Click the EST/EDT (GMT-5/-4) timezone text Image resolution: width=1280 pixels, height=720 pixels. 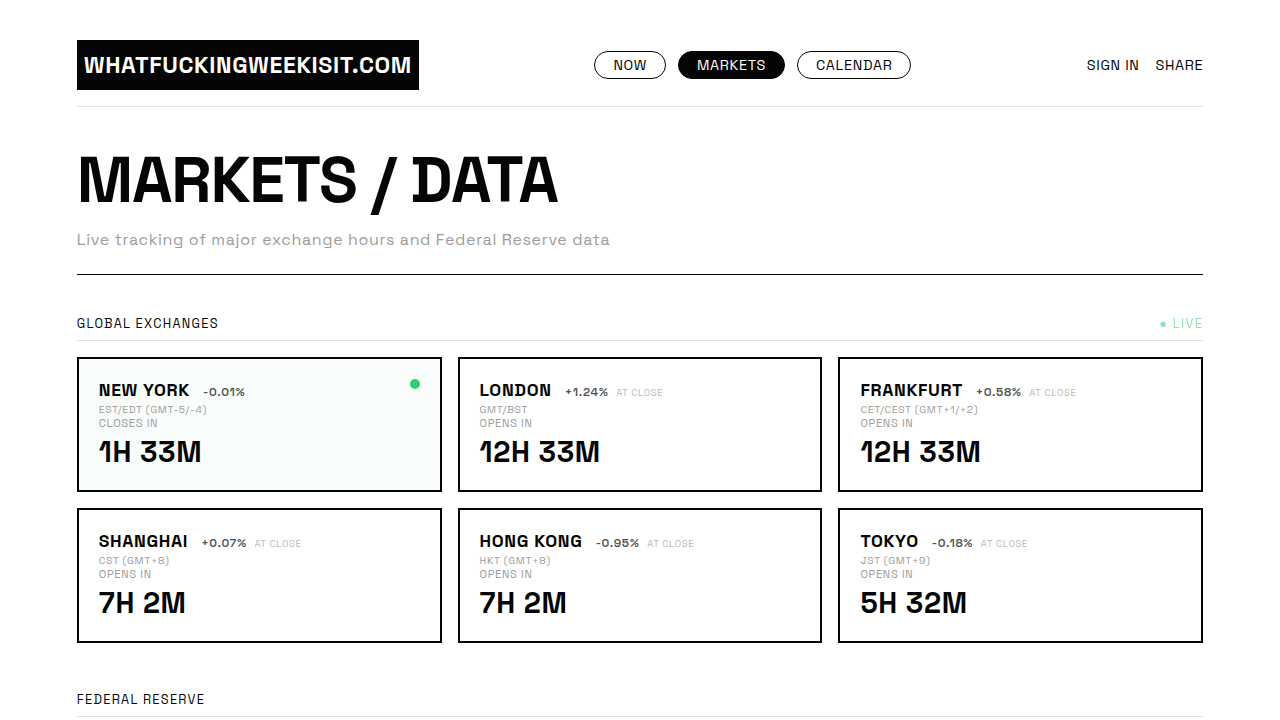tap(153, 410)
